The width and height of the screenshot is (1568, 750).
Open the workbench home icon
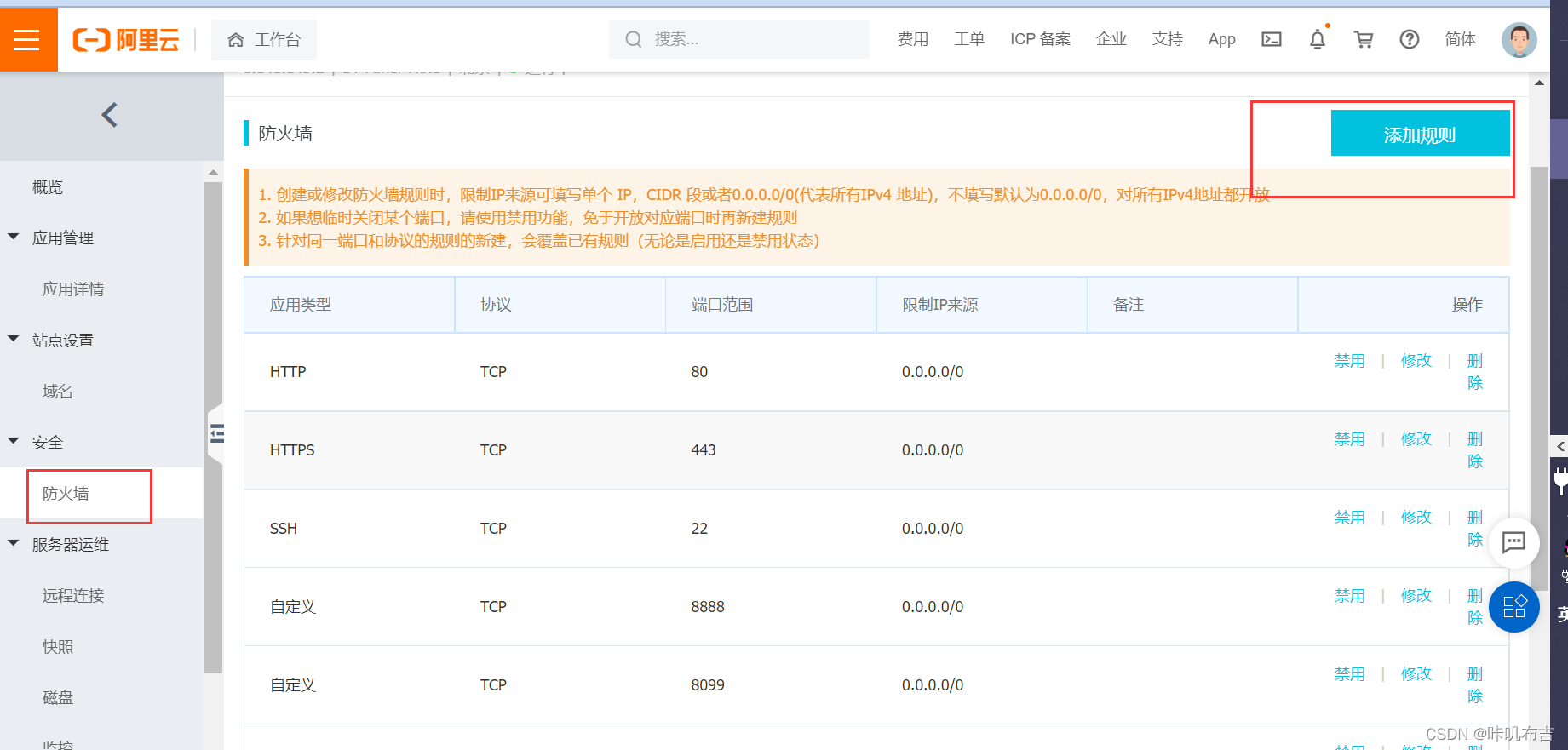(x=236, y=40)
